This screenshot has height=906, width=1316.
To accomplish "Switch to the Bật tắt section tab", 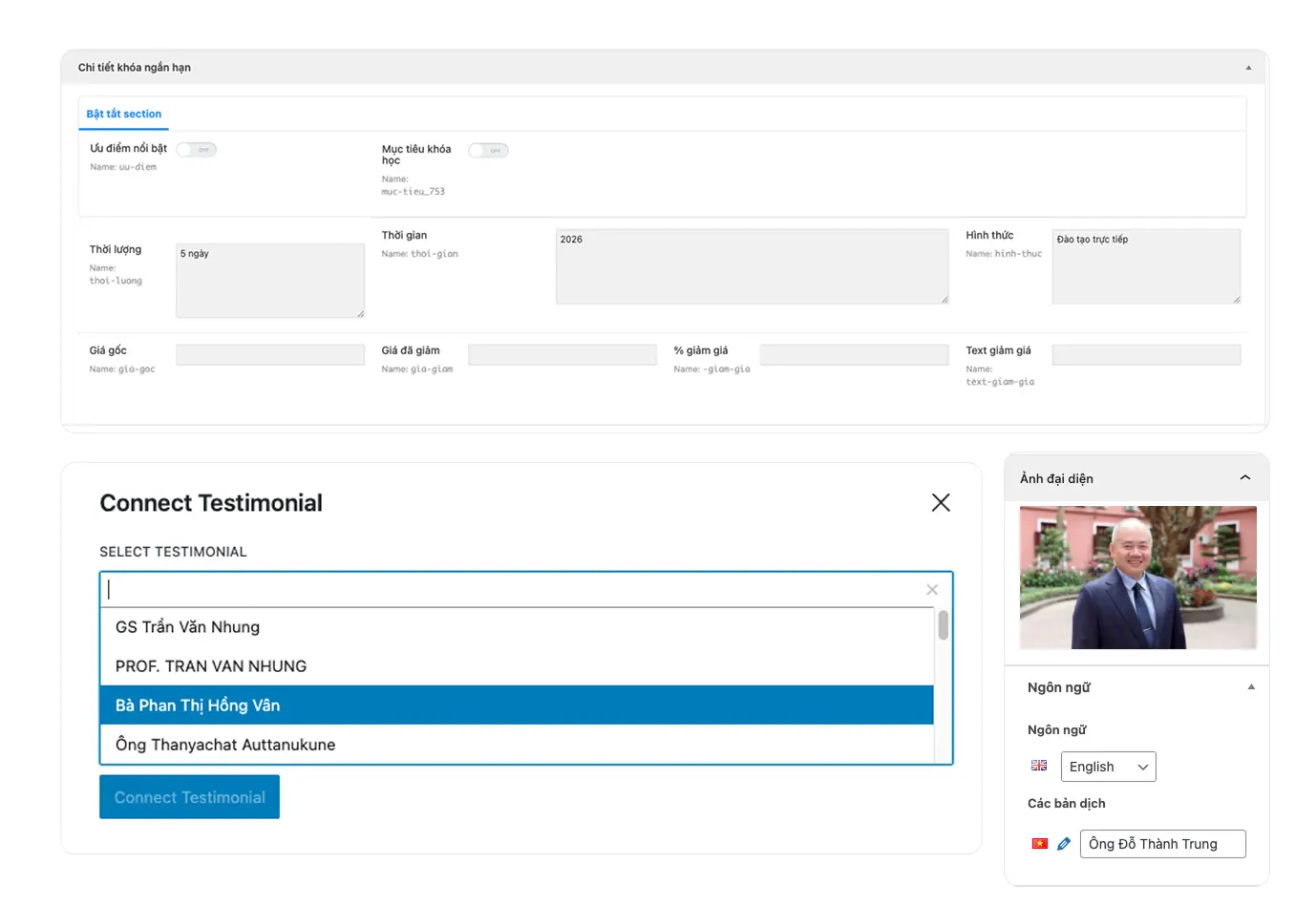I will coord(124,115).
